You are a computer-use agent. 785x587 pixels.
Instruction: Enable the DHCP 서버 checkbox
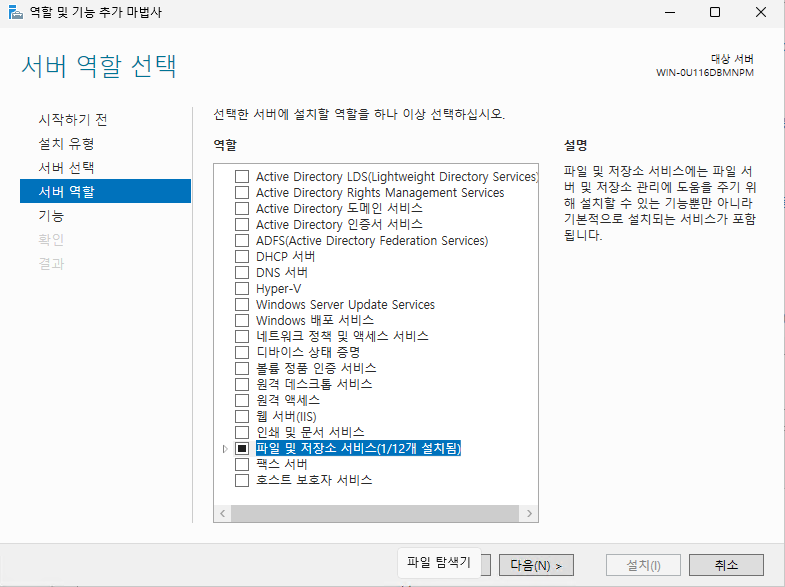point(242,257)
